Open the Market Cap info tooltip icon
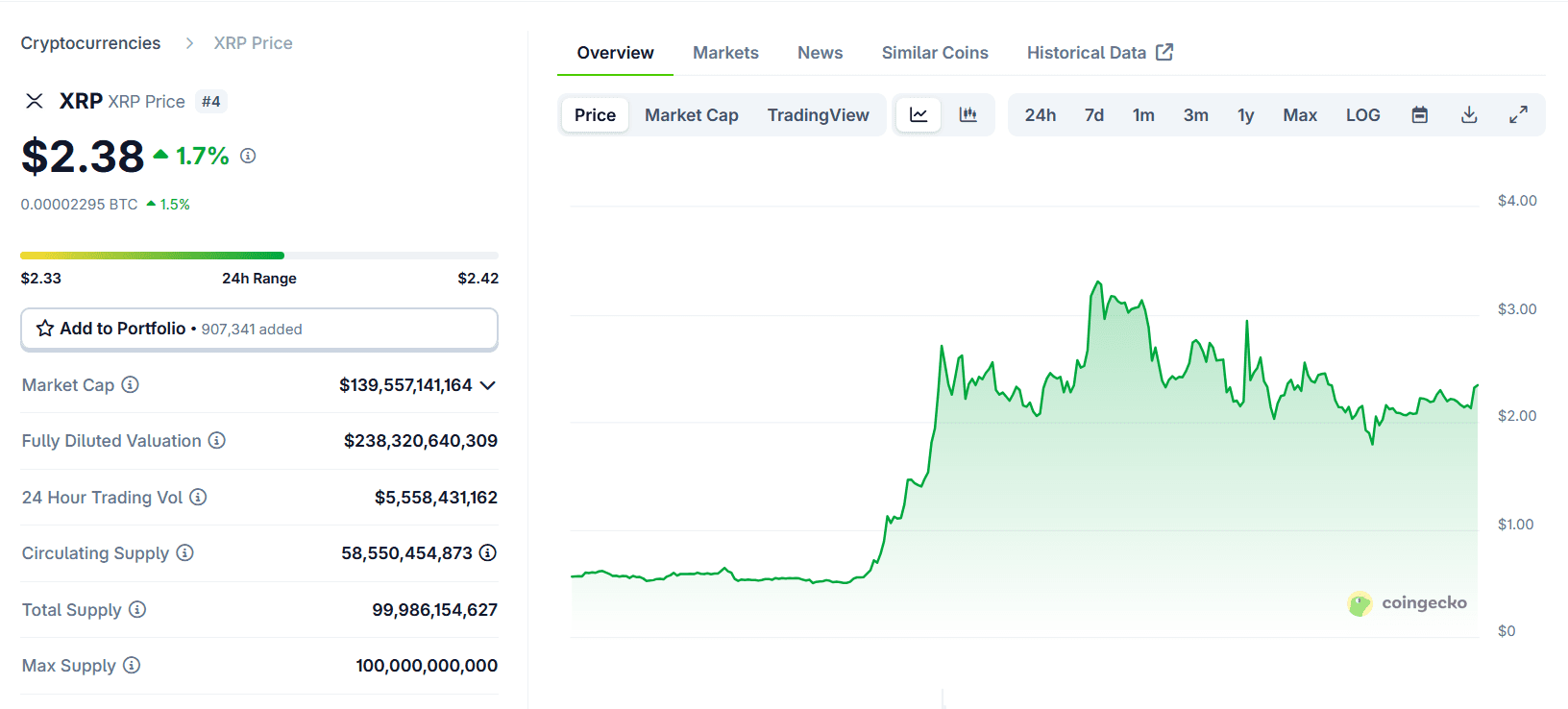Viewport: 1568px width, 709px height. (131, 384)
